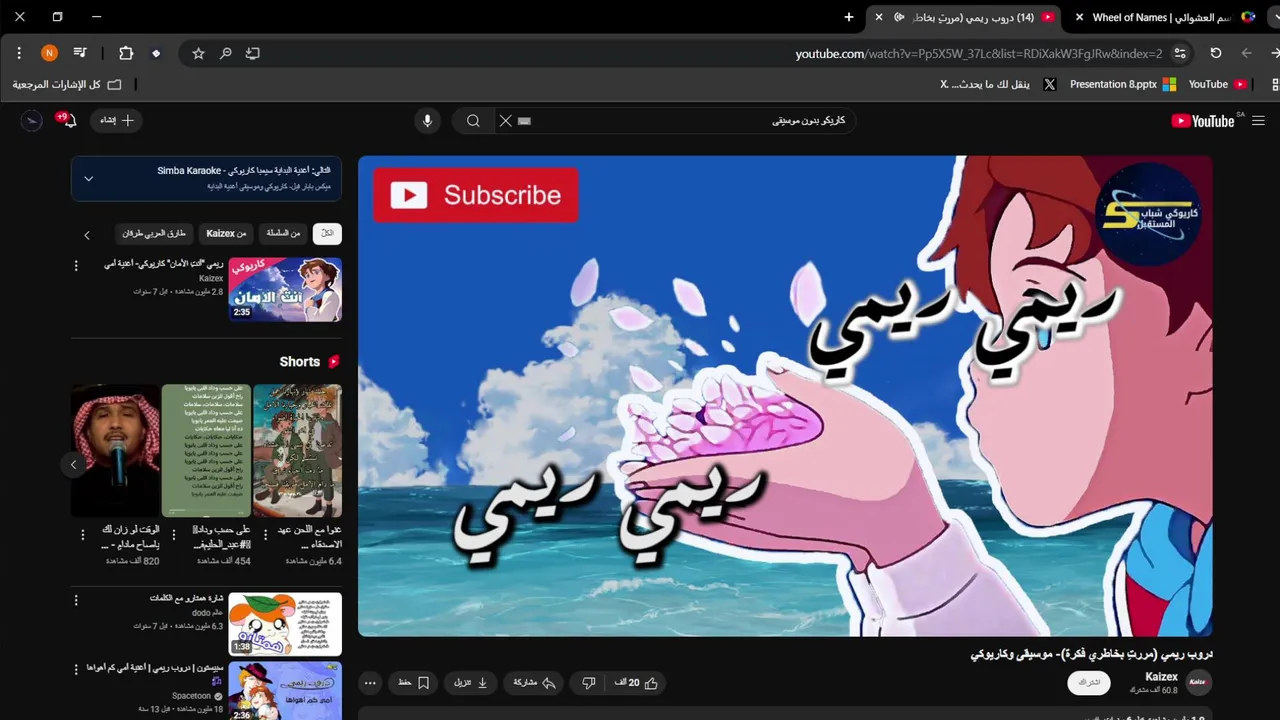Open the singer-with-microphone Shorts thumbnail
This screenshot has width=1280, height=720.
click(x=115, y=450)
